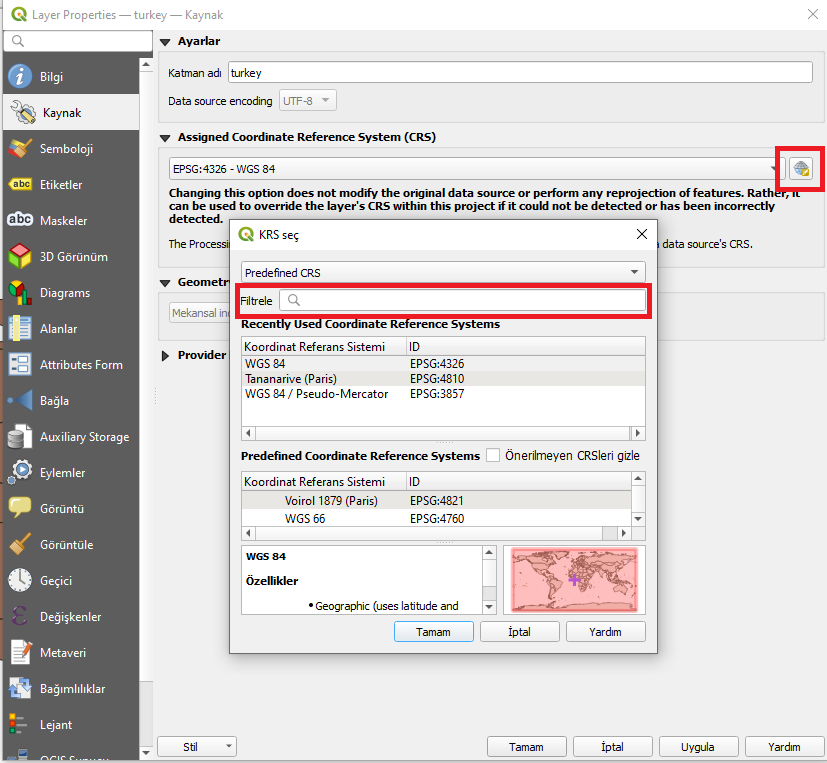Open the Bağla joins tab
827x763 pixels.
[71, 401]
